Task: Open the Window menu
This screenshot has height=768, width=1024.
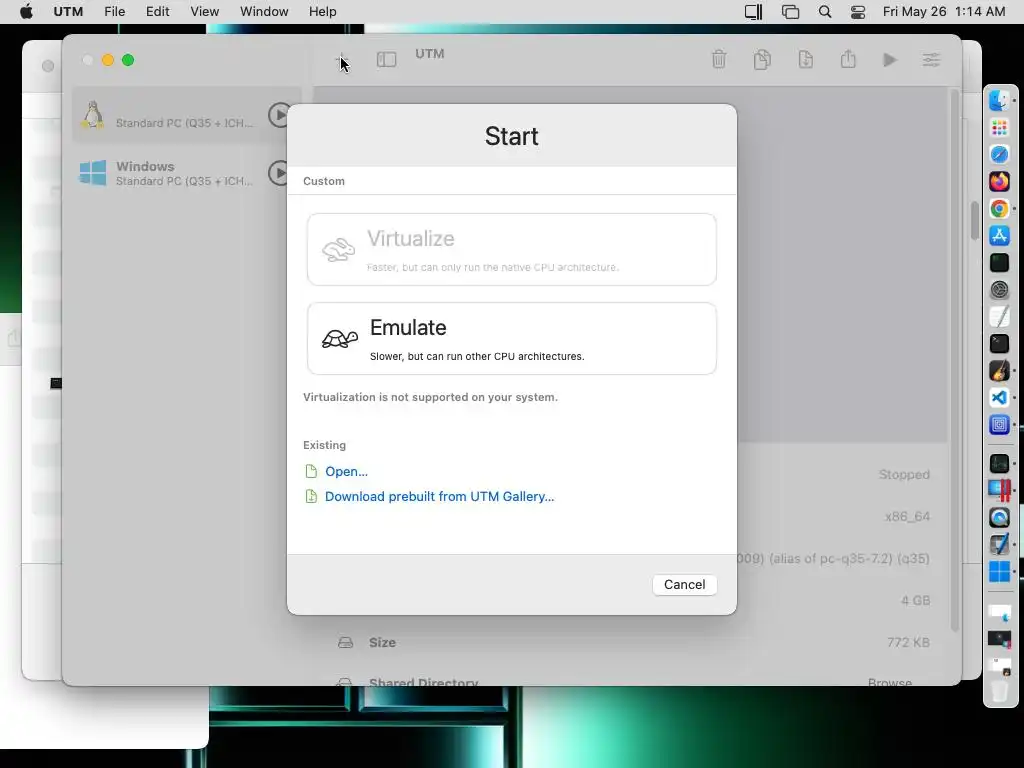Action: (264, 12)
